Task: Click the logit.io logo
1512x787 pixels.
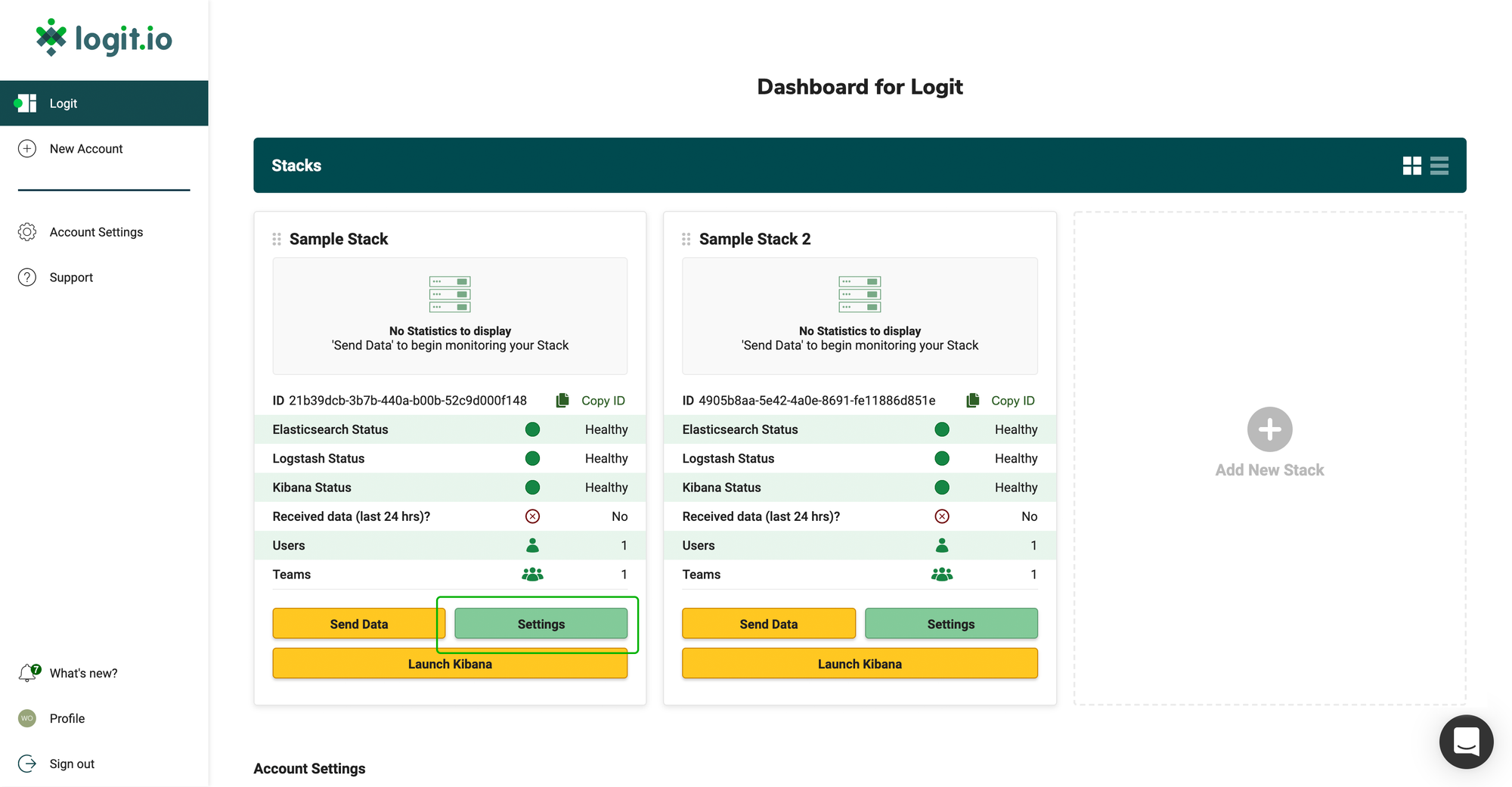Action: [104, 38]
